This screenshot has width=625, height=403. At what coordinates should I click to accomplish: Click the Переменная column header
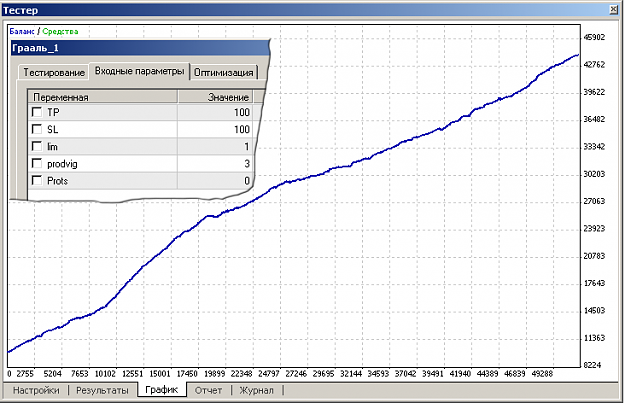[103, 97]
